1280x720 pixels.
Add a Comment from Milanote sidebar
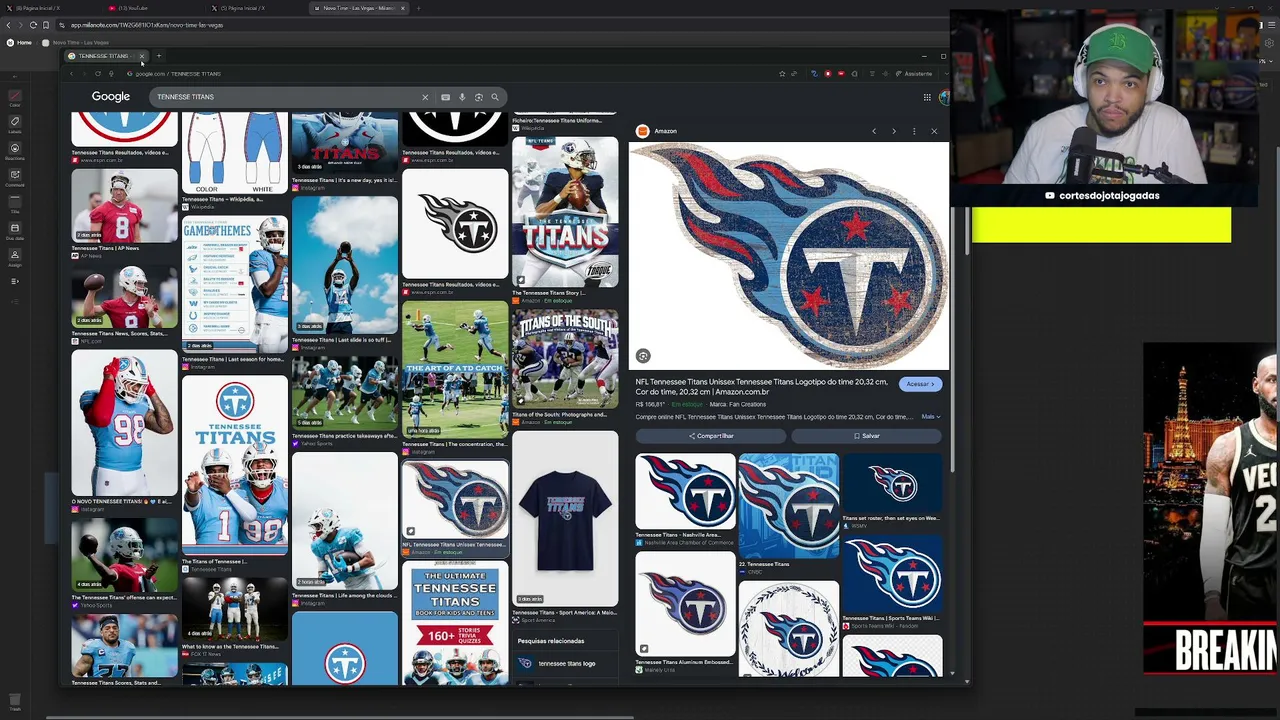[x=15, y=177]
